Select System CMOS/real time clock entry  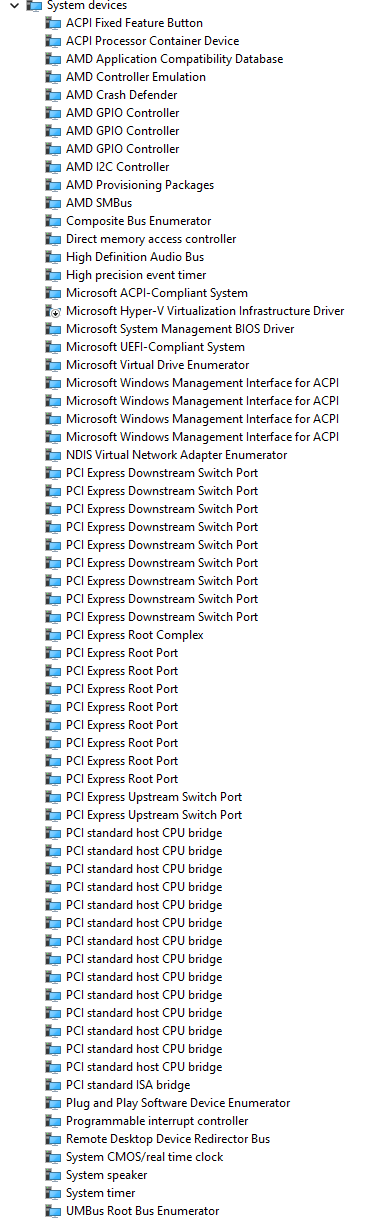145,1157
